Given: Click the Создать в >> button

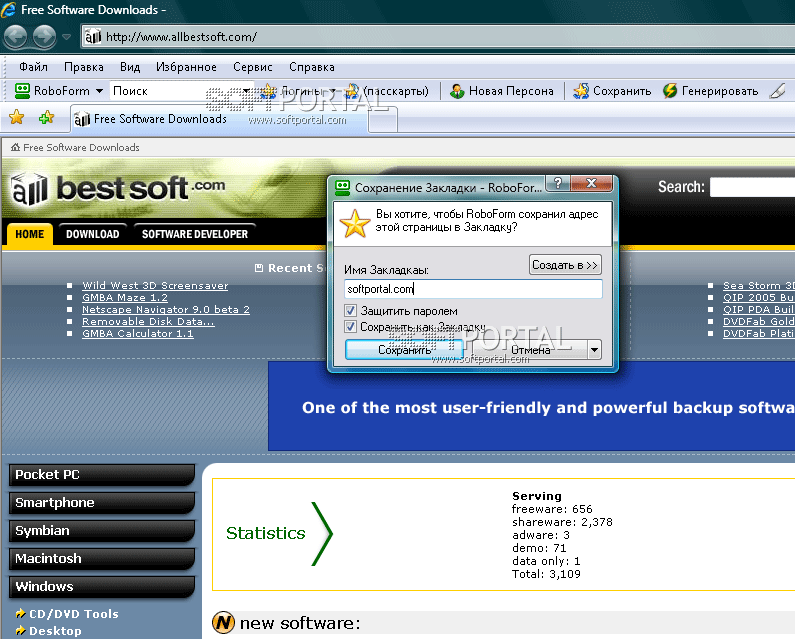Looking at the screenshot, I should point(565,265).
